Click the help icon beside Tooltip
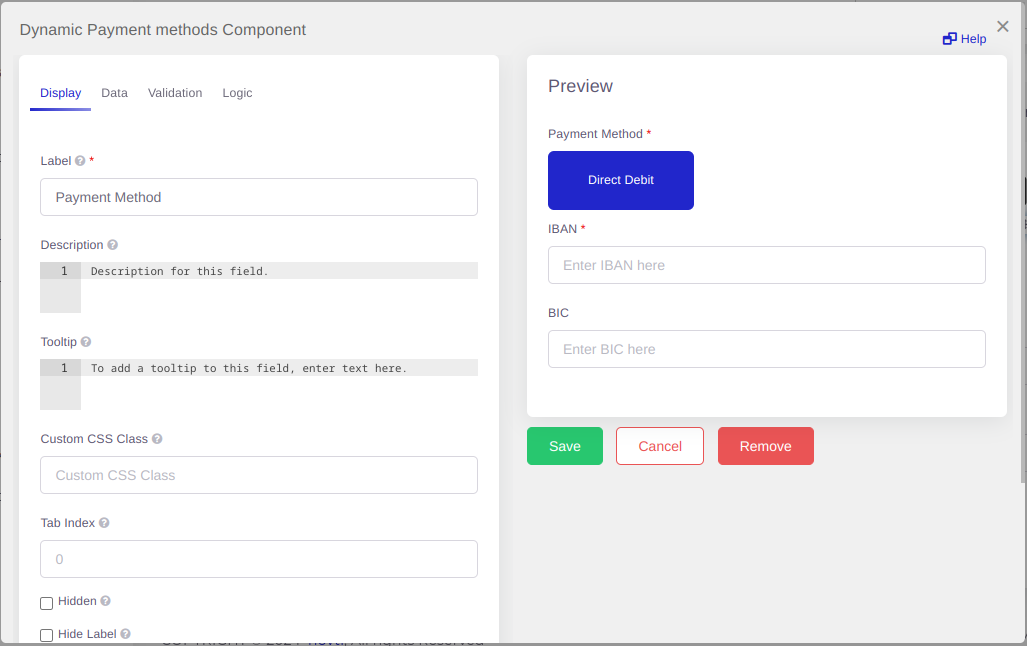1027x646 pixels. 85,341
